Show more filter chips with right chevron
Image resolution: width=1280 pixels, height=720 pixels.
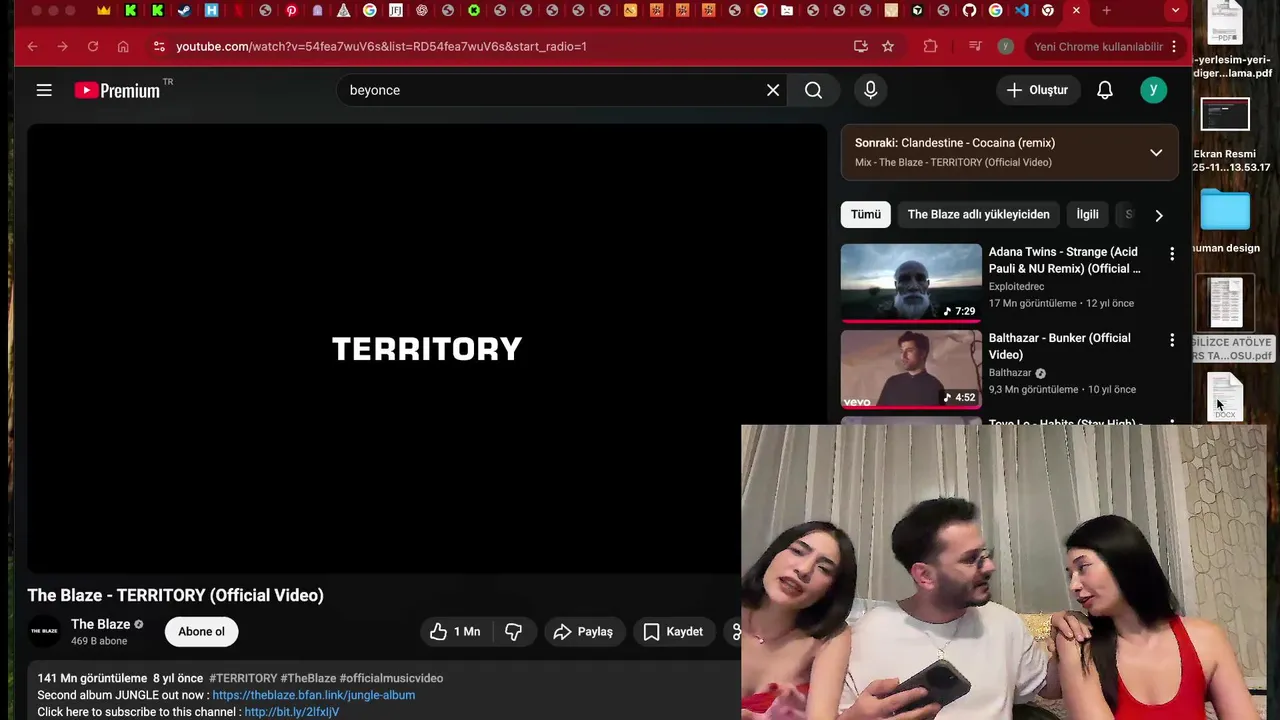click(1159, 215)
